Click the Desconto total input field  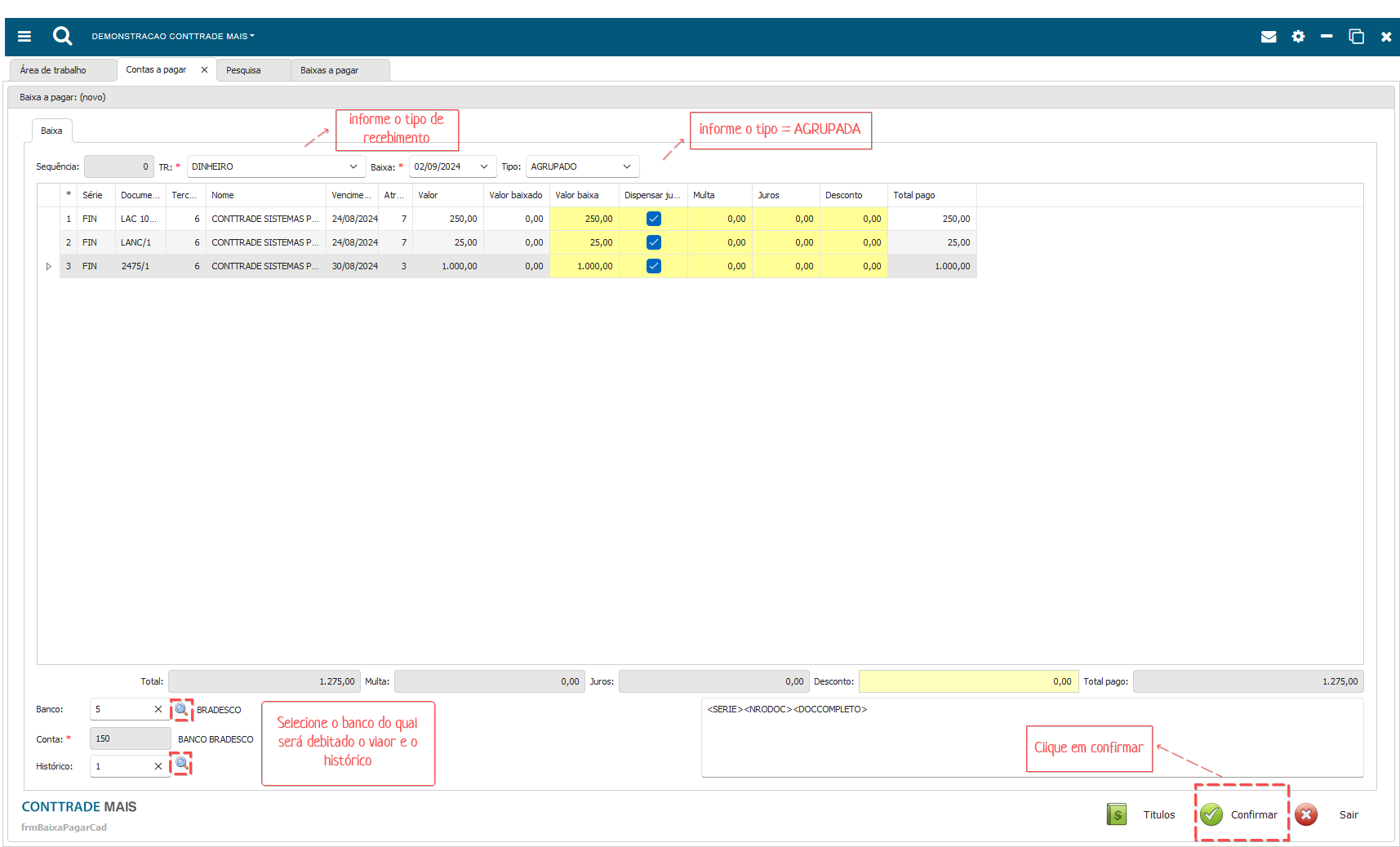point(967,681)
